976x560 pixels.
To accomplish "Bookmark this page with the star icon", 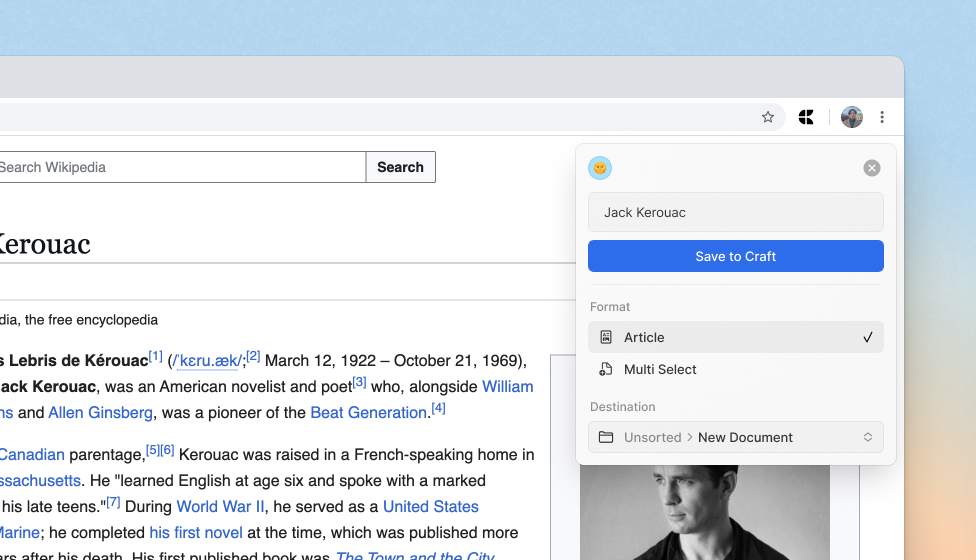I will click(767, 117).
